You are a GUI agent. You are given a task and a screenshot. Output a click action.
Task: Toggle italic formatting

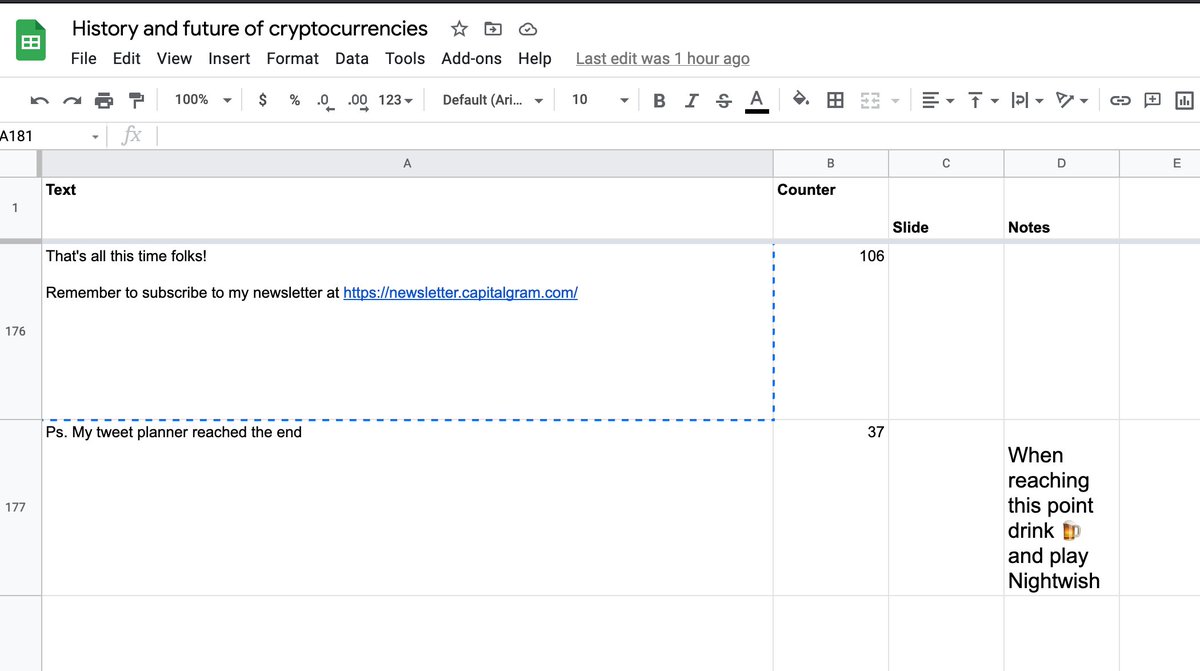click(x=691, y=100)
